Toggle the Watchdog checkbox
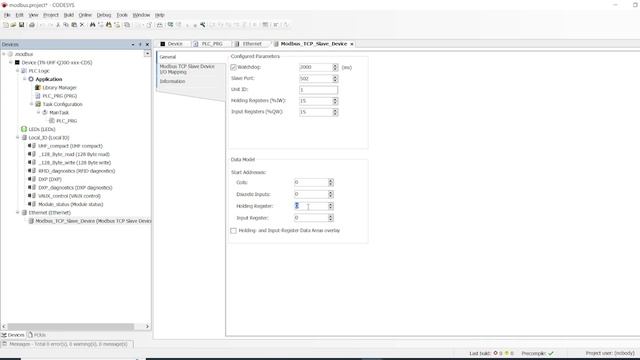The height and width of the screenshot is (360, 640). coord(233,67)
